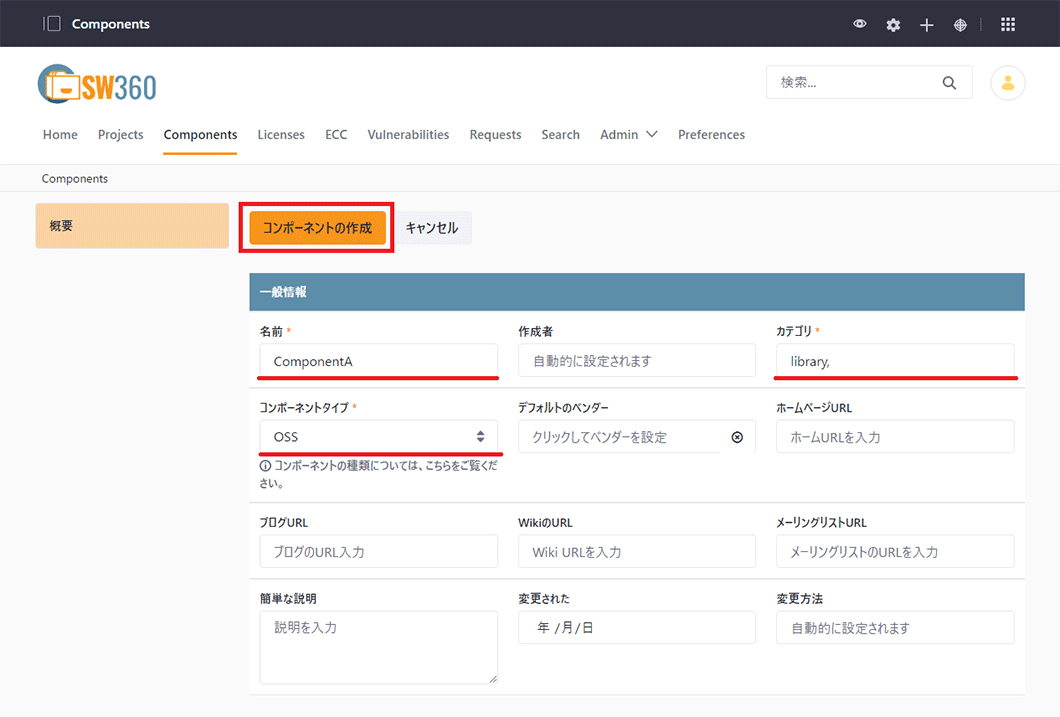Screen dimensions: 1060x717
Task: Go to the Licenses tab
Action: [x=281, y=135]
